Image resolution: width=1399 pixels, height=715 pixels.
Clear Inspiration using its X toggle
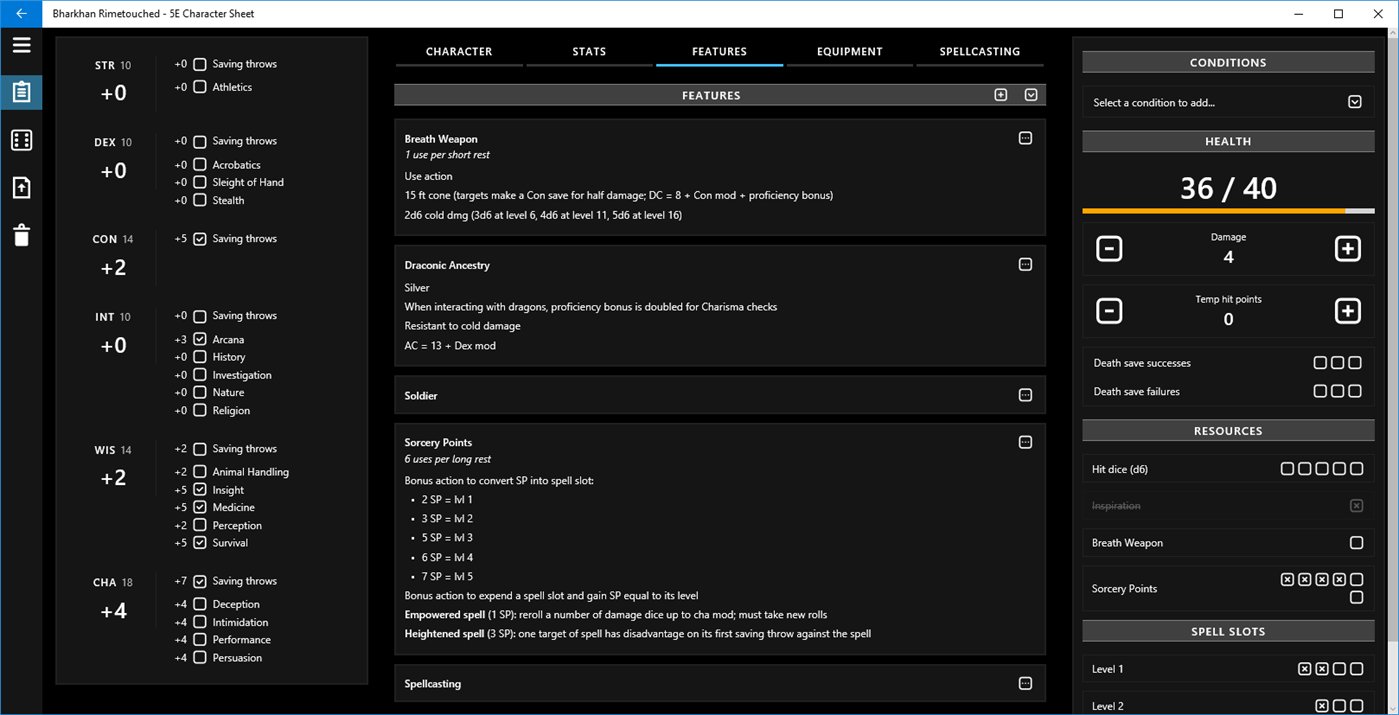1357,505
